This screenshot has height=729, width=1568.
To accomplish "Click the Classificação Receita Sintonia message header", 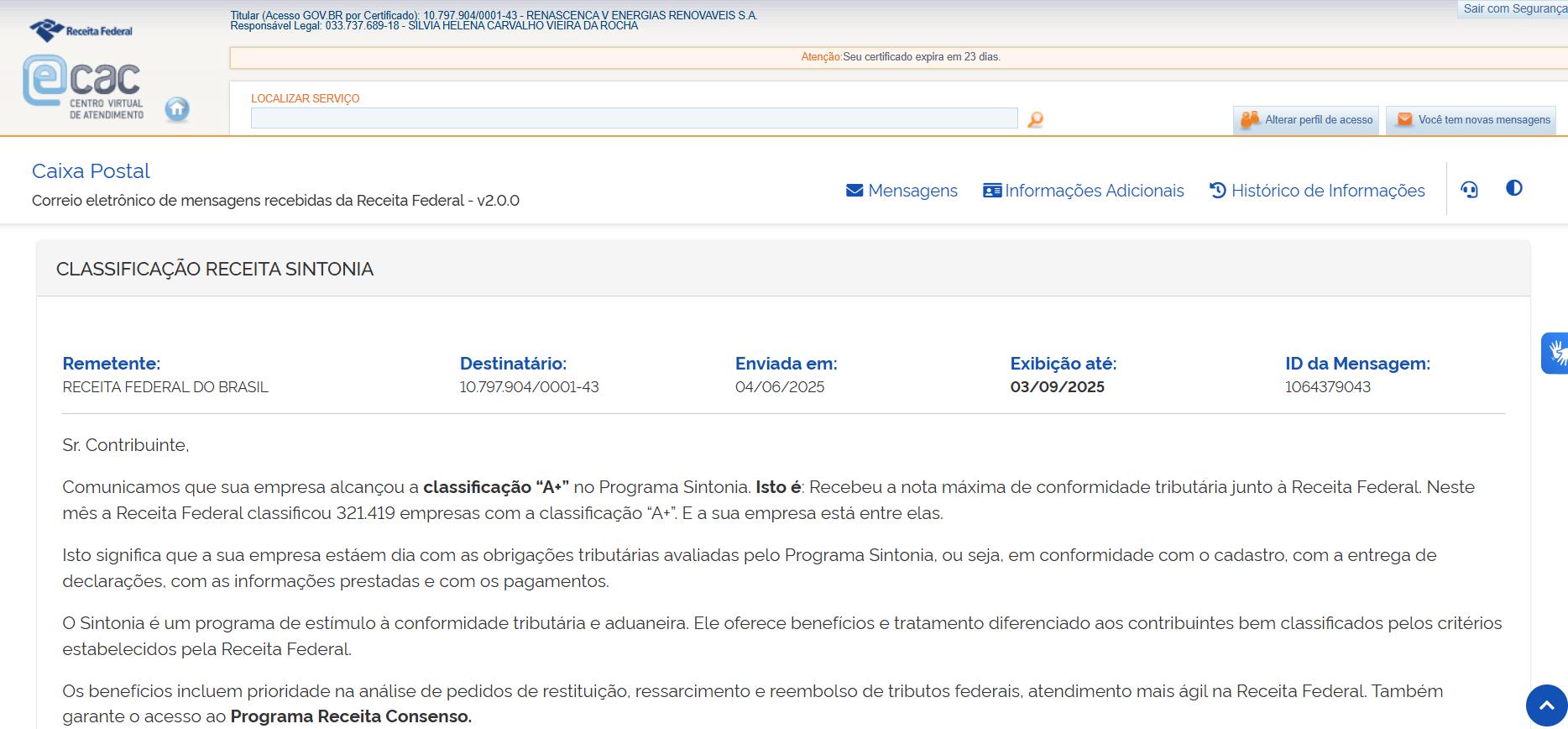I will [x=215, y=270].
